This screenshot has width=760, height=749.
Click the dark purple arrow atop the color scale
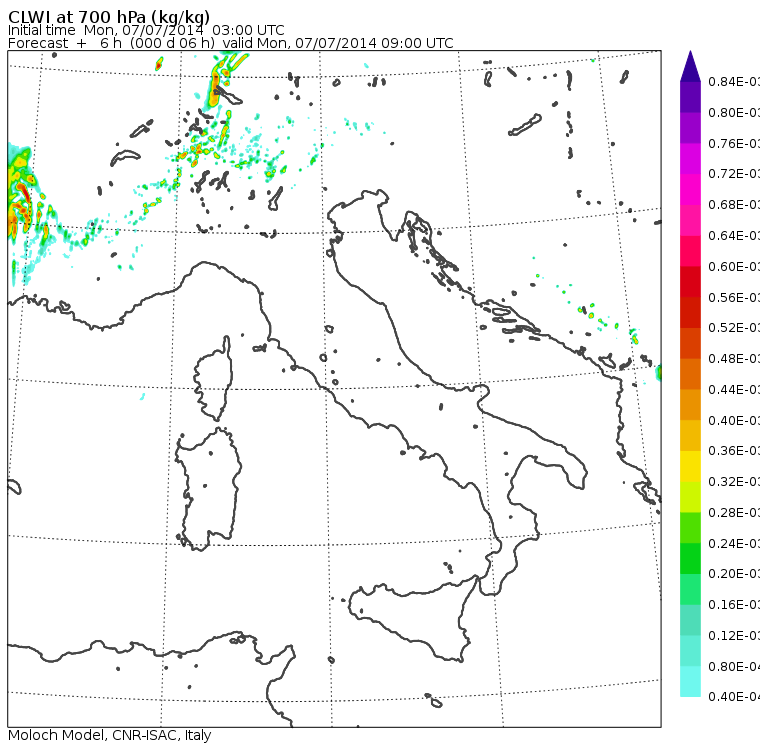[x=690, y=67]
